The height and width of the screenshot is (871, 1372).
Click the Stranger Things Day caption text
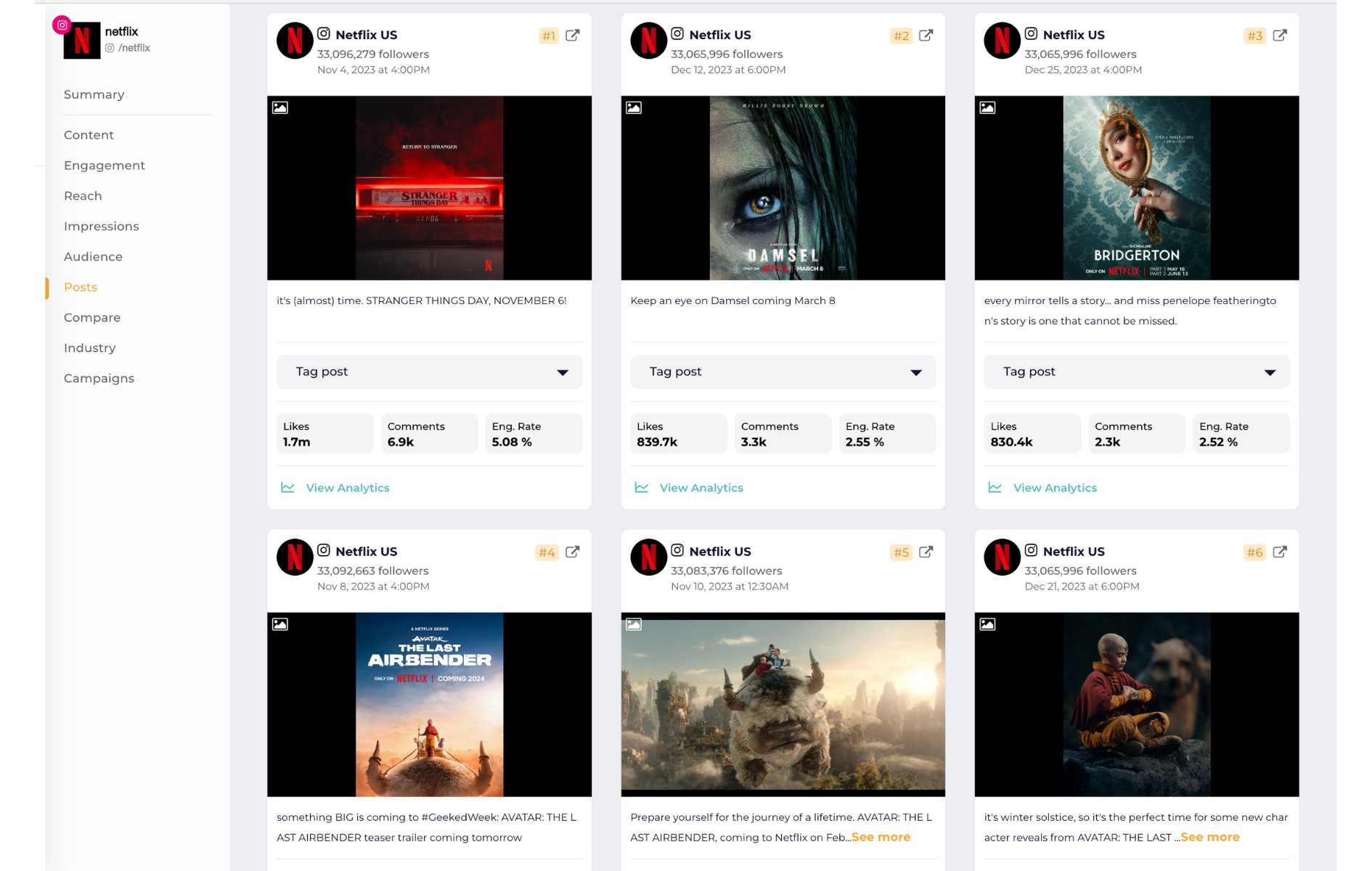point(421,300)
